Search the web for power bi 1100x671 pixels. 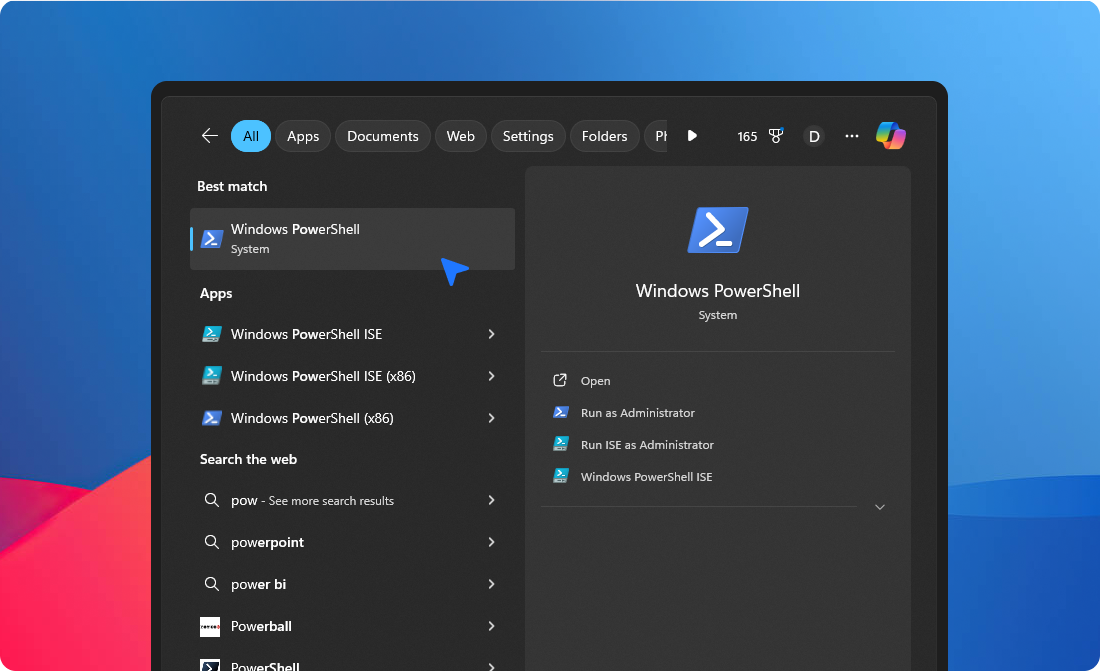pos(258,584)
